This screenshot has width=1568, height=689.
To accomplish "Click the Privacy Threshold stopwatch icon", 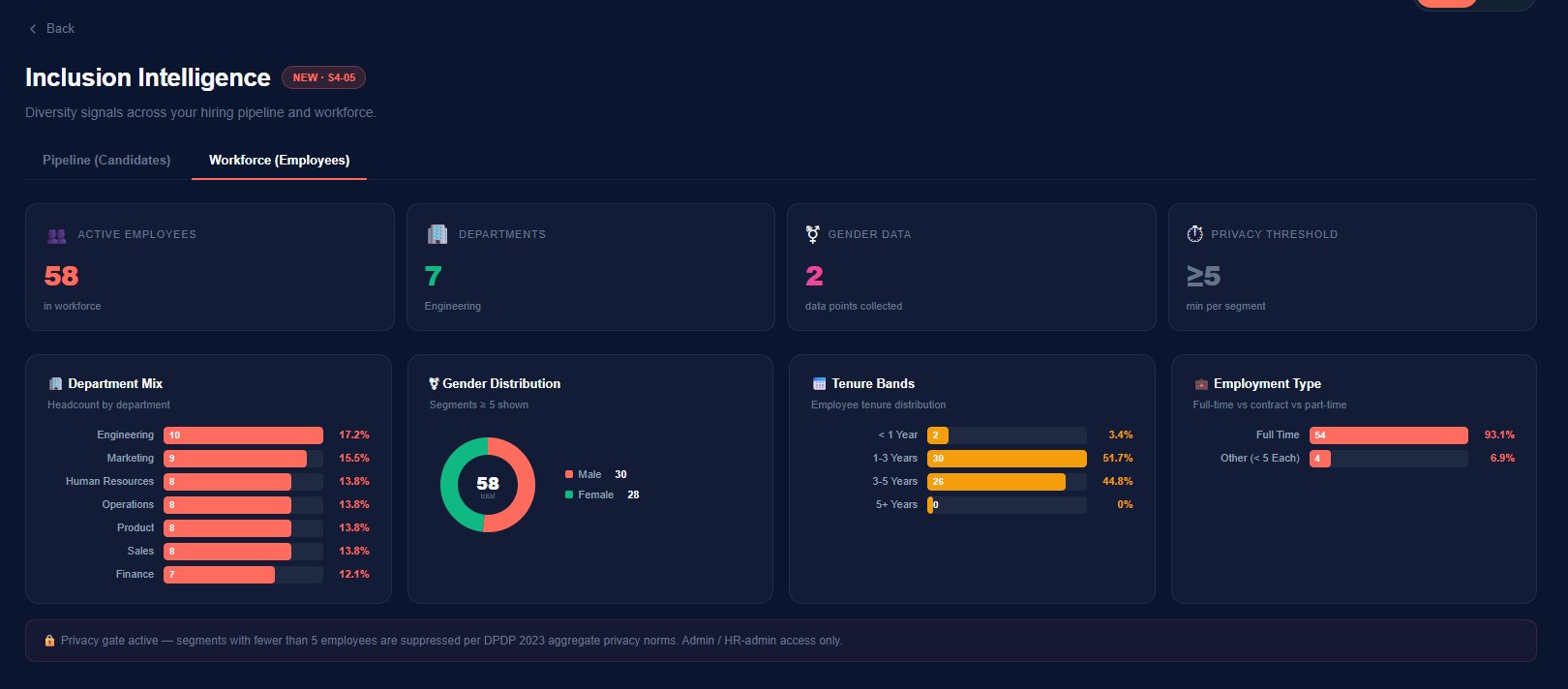I will pyautogui.click(x=1194, y=234).
